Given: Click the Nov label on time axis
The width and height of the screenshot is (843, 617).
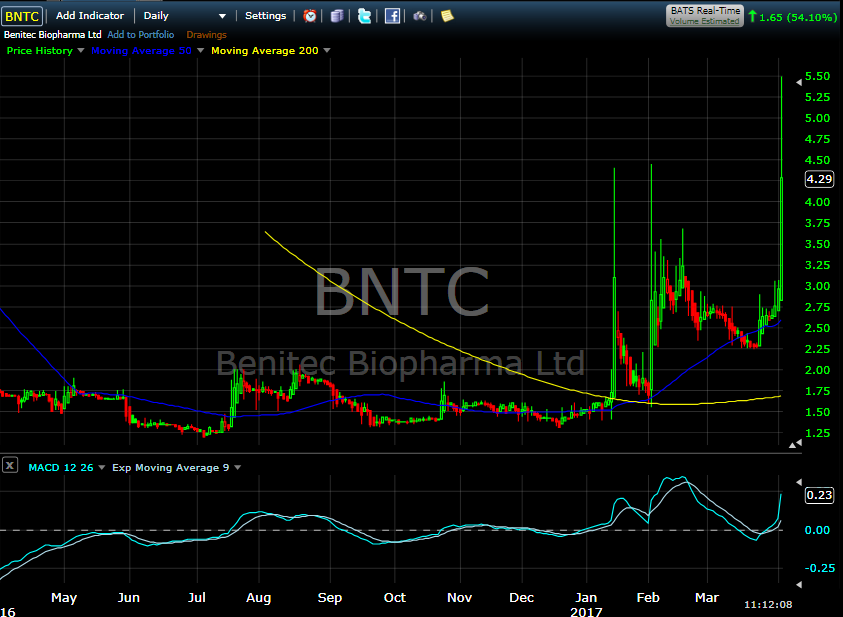Looking at the screenshot, I should click(460, 598).
